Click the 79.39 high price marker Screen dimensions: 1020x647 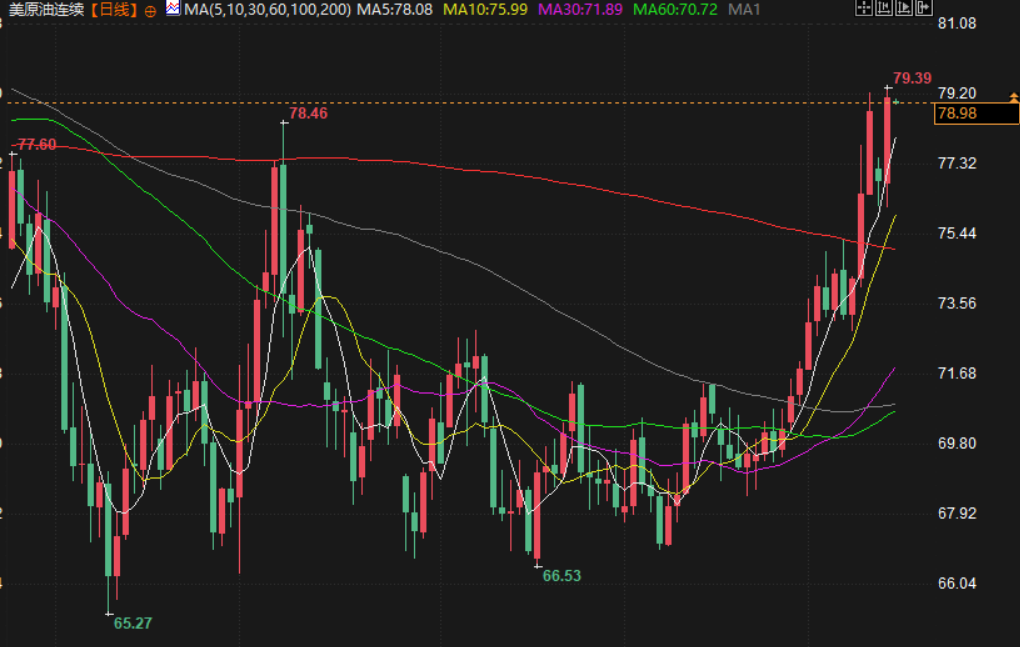[912, 79]
